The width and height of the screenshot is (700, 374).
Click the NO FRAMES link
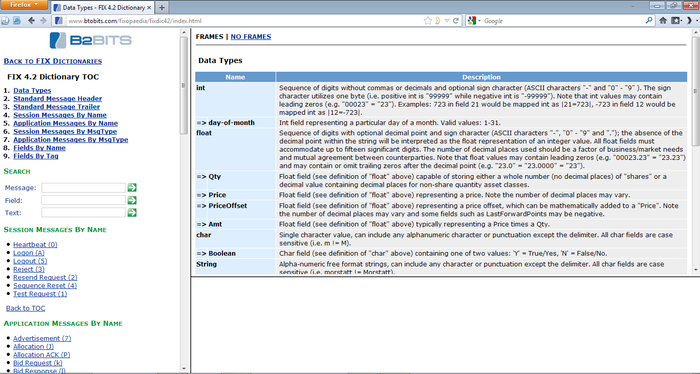click(x=250, y=37)
